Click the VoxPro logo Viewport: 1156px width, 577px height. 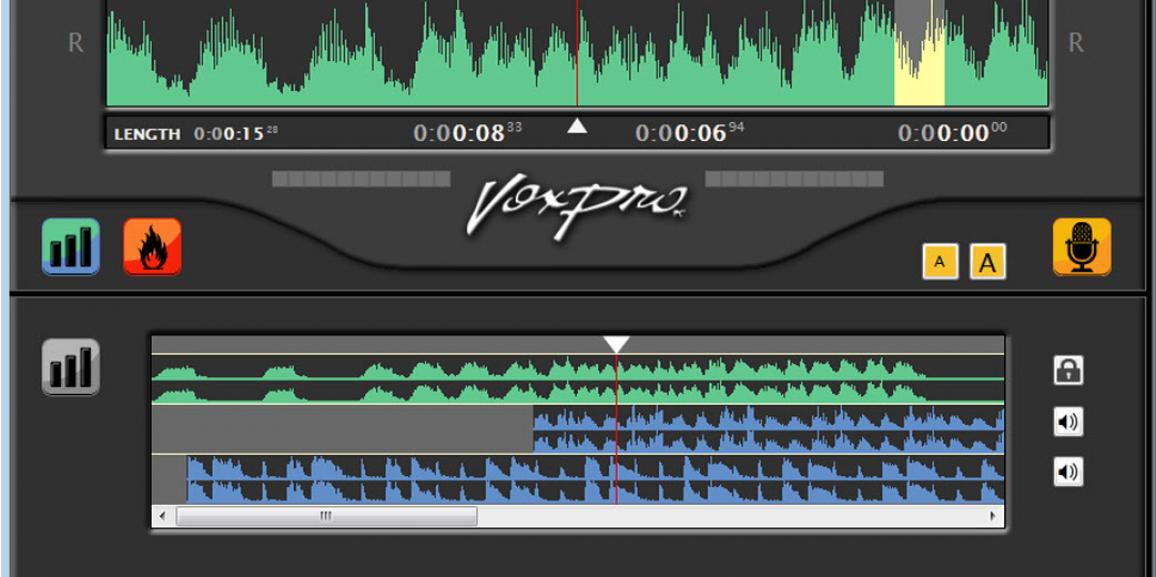[577, 206]
